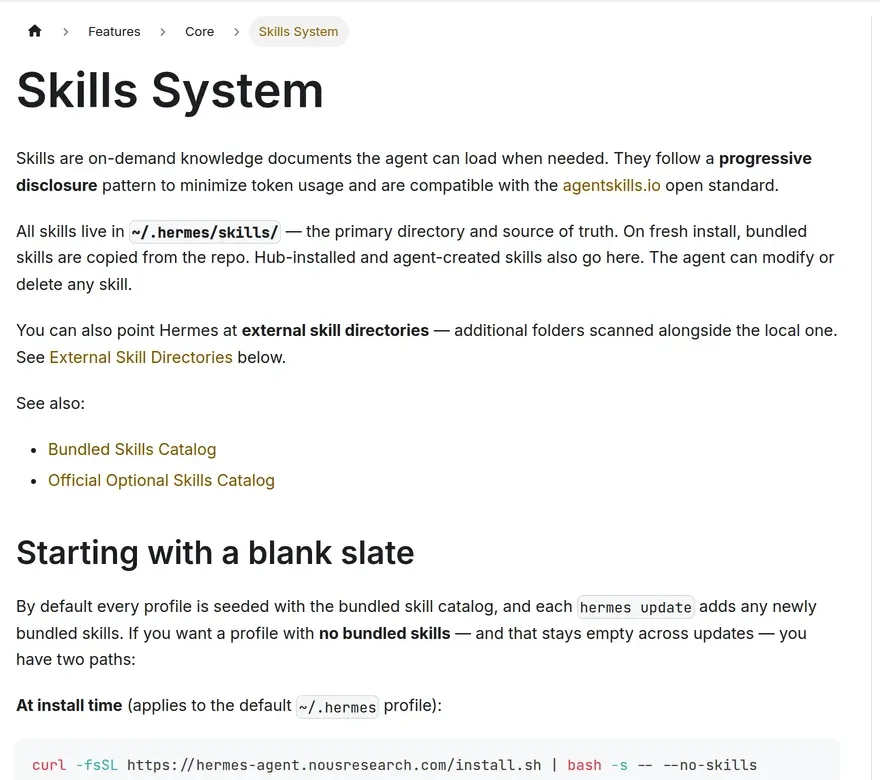Image resolution: width=880 pixels, height=780 pixels.
Task: Click the ~/.hermes/skills/ inline code
Action: 205,232
